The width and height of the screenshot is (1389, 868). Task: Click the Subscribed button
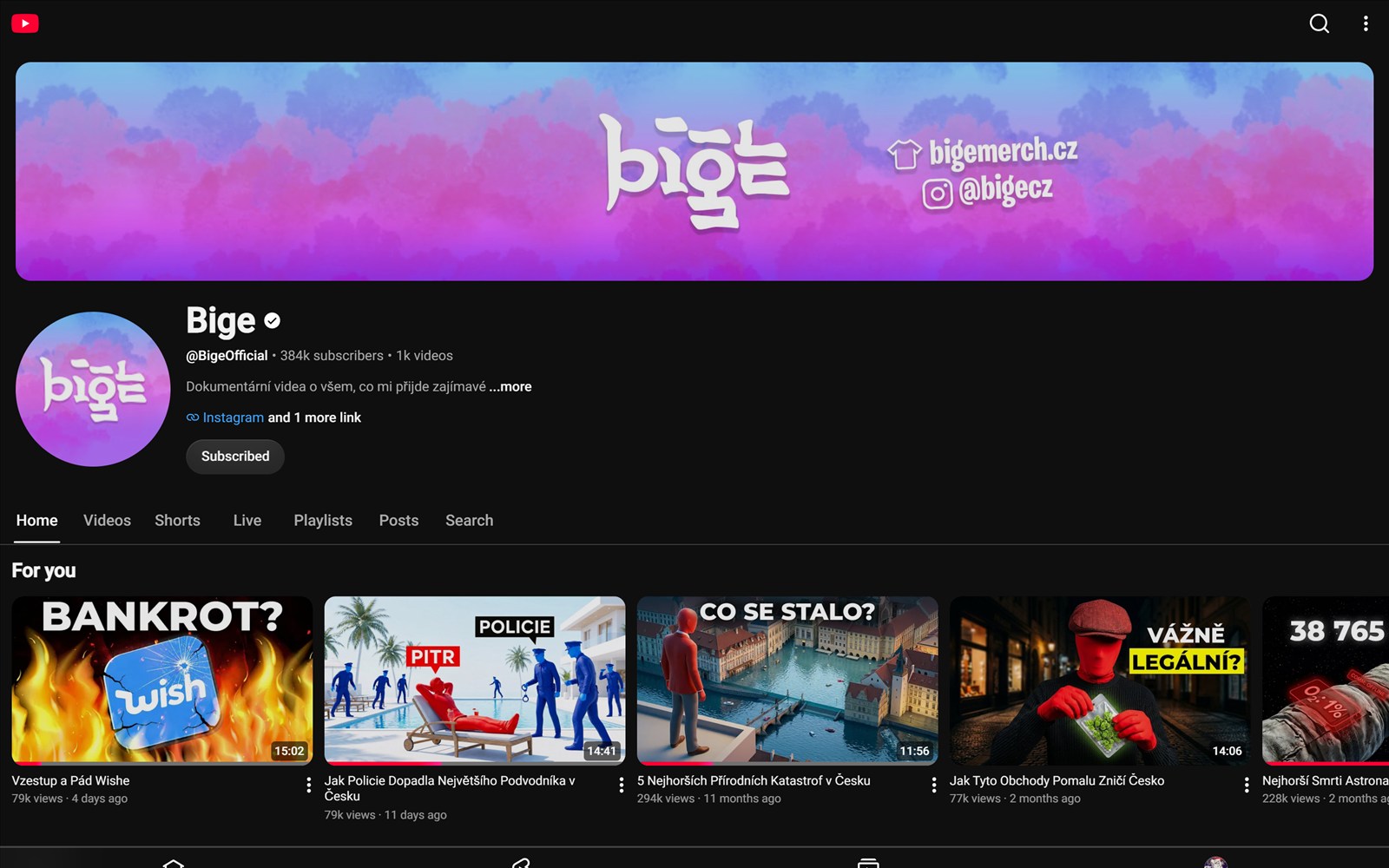point(235,457)
